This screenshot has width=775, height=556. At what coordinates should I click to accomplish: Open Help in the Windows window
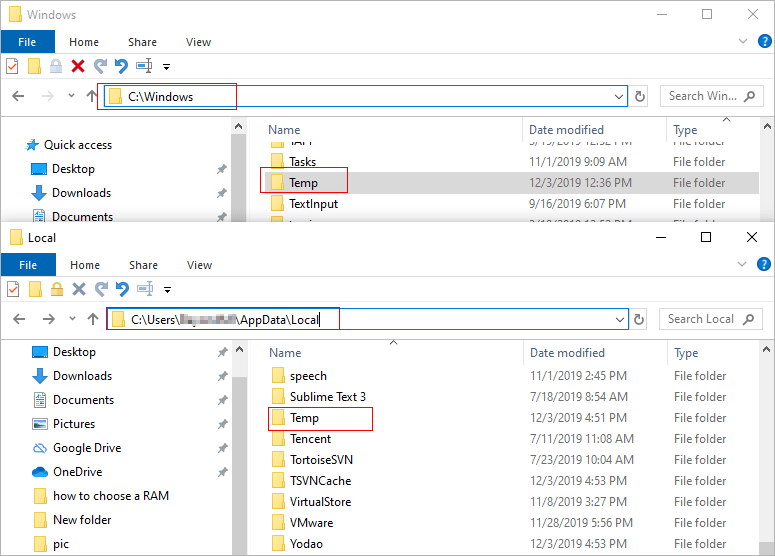[764, 42]
